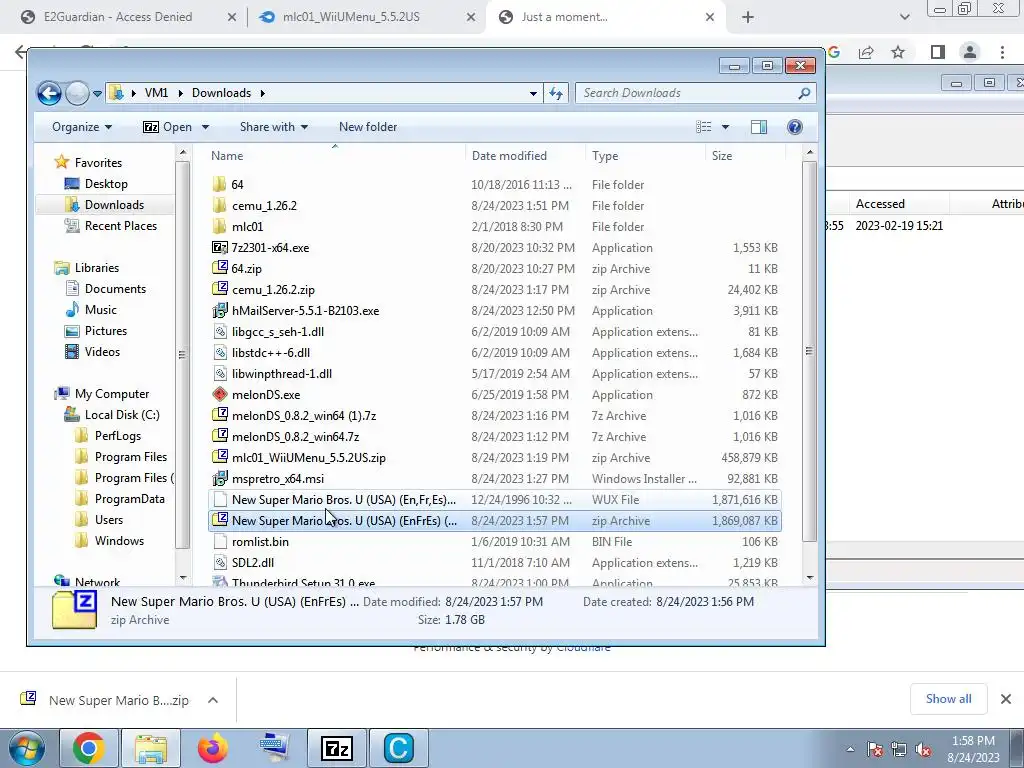Open a new Chrome tab
The height and width of the screenshot is (768, 1024).
click(x=748, y=18)
